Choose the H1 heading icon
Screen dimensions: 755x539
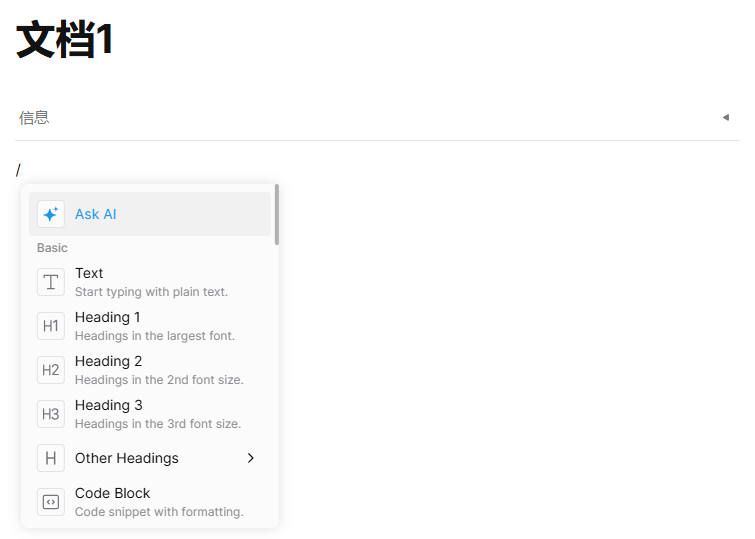51,326
